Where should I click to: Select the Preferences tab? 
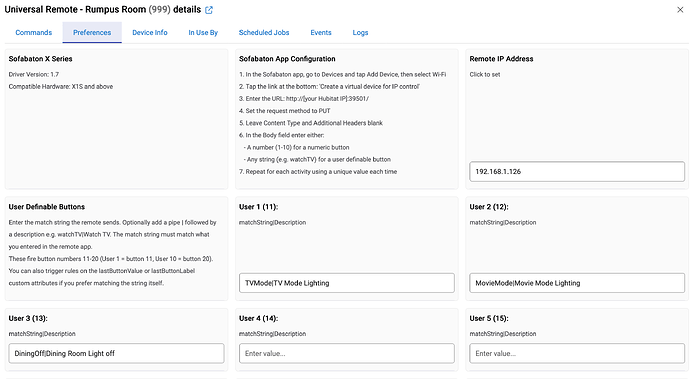92,33
